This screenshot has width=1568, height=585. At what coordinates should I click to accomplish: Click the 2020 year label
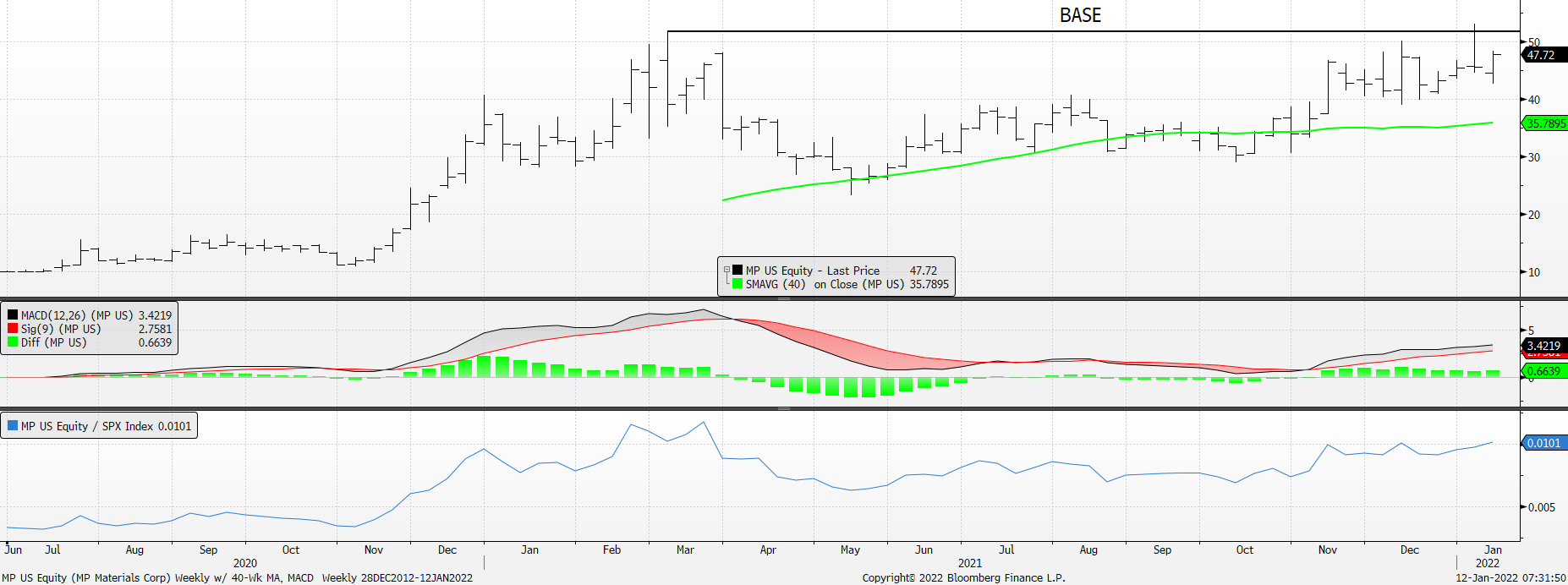tap(245, 563)
